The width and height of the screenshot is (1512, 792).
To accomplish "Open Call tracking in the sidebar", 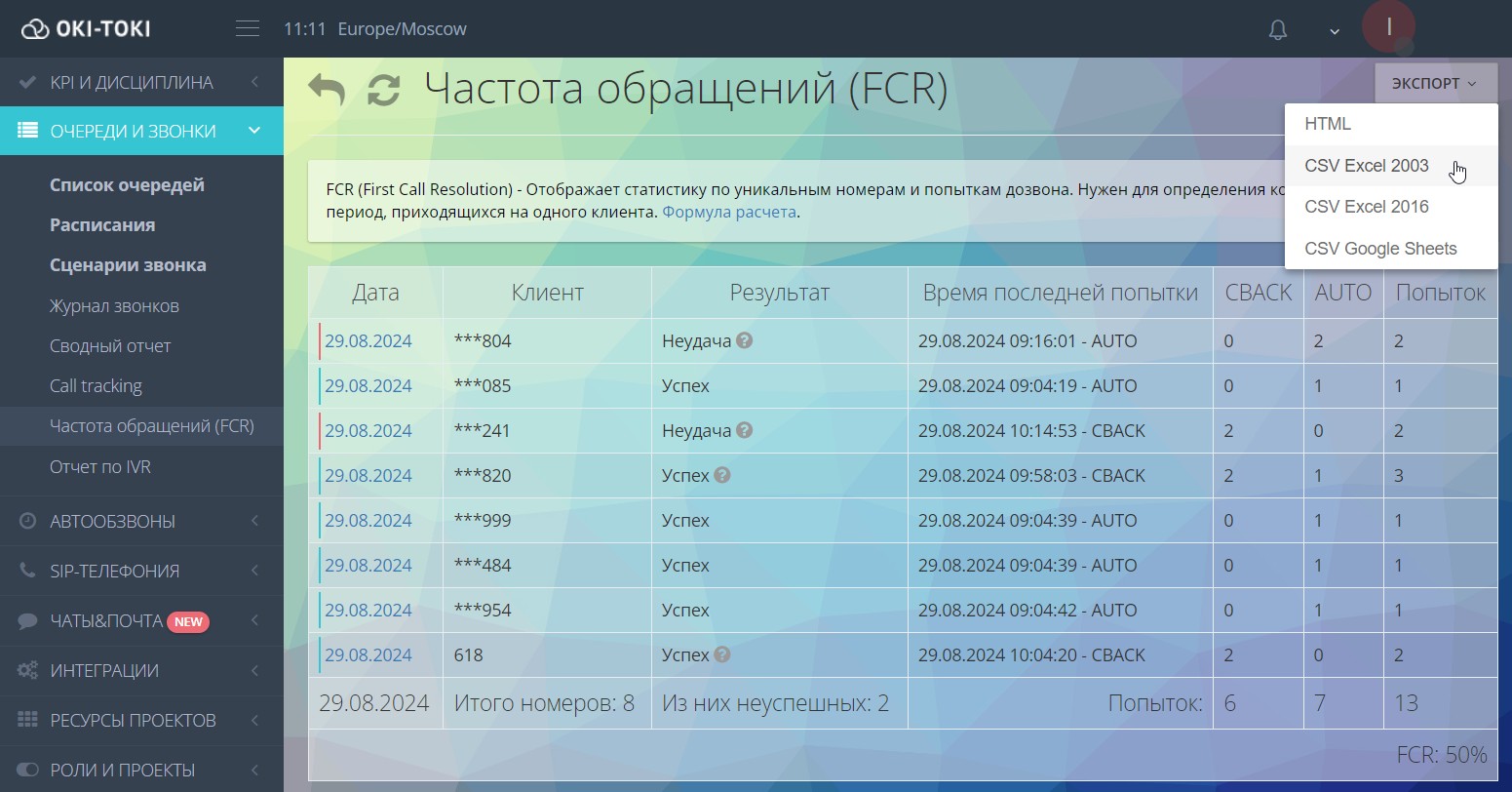I will (96, 386).
